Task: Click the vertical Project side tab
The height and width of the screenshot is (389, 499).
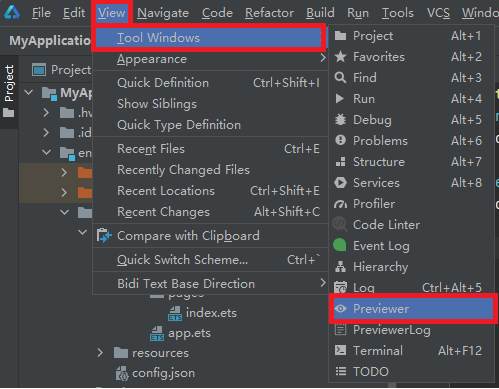Action: coord(9,91)
